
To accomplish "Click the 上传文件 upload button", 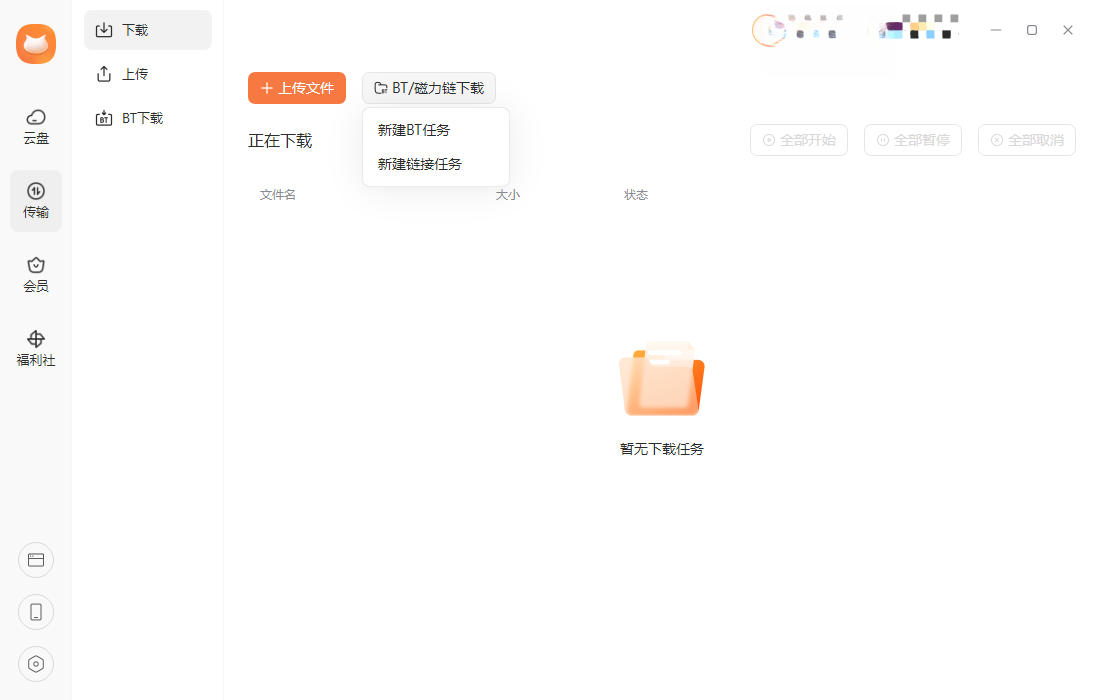I will (x=297, y=88).
